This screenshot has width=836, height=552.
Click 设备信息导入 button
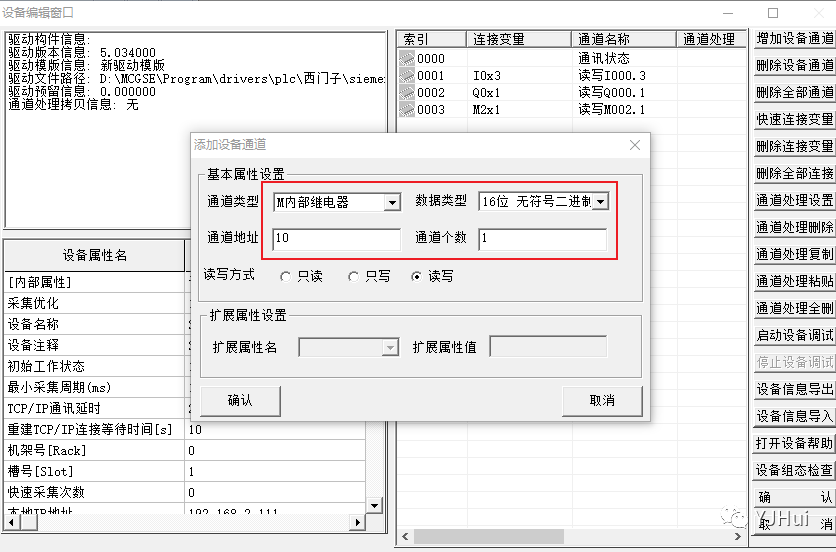tap(794, 416)
